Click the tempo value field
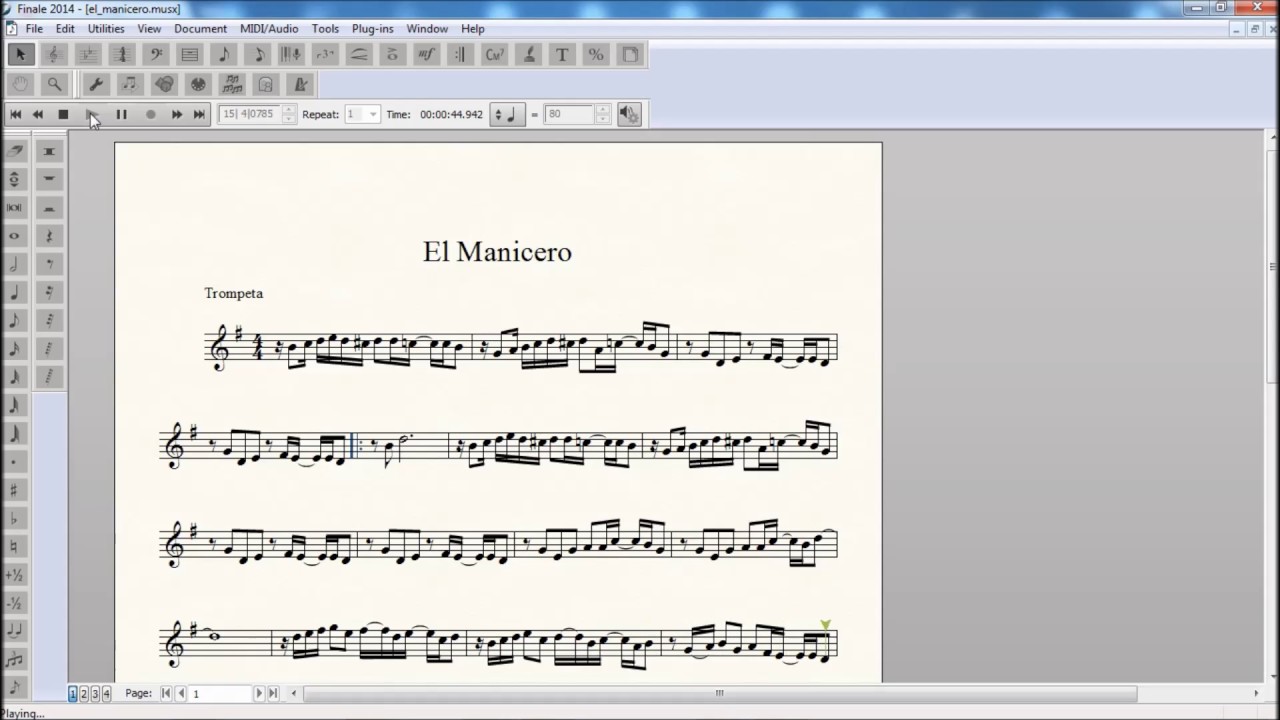 coord(570,114)
